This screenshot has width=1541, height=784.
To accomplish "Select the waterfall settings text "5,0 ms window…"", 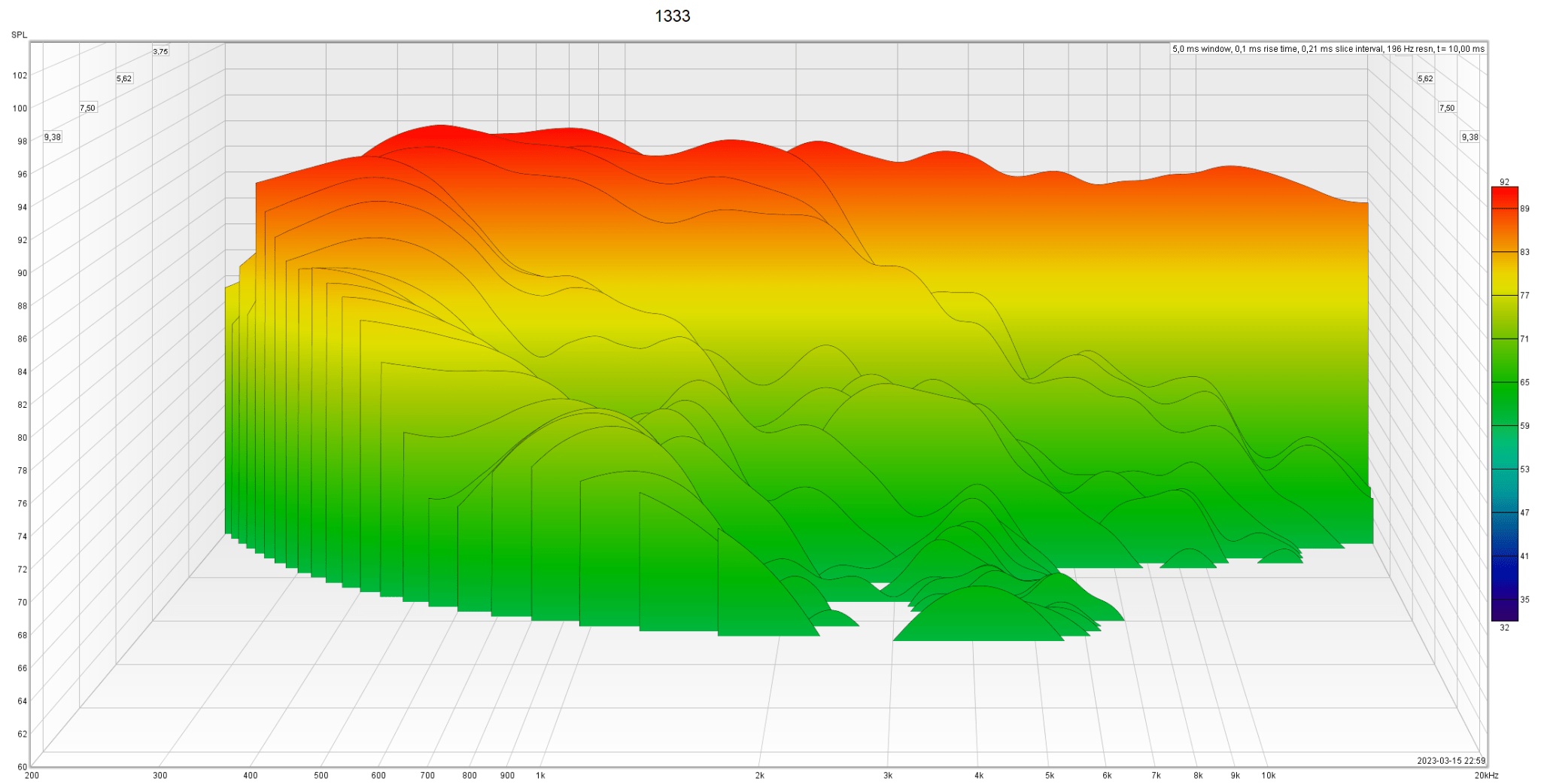I will click(1328, 49).
